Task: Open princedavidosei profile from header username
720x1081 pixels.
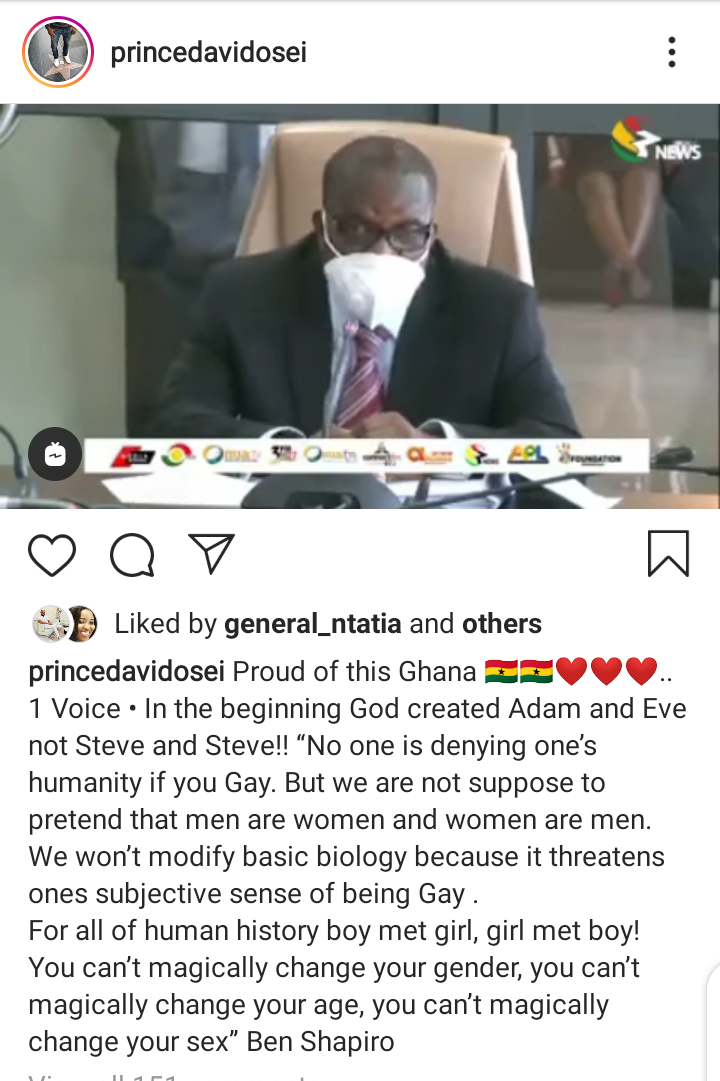Action: pyautogui.click(x=208, y=52)
